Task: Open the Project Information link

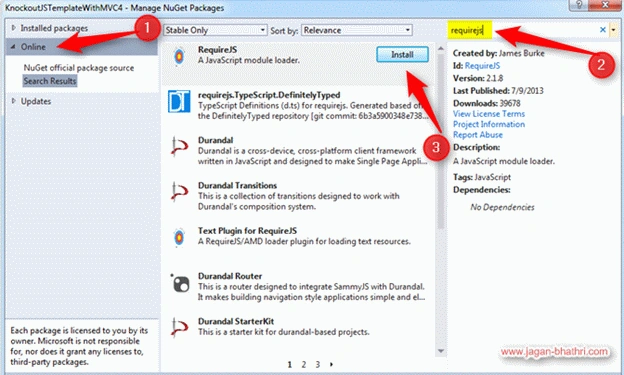Action: click(489, 124)
